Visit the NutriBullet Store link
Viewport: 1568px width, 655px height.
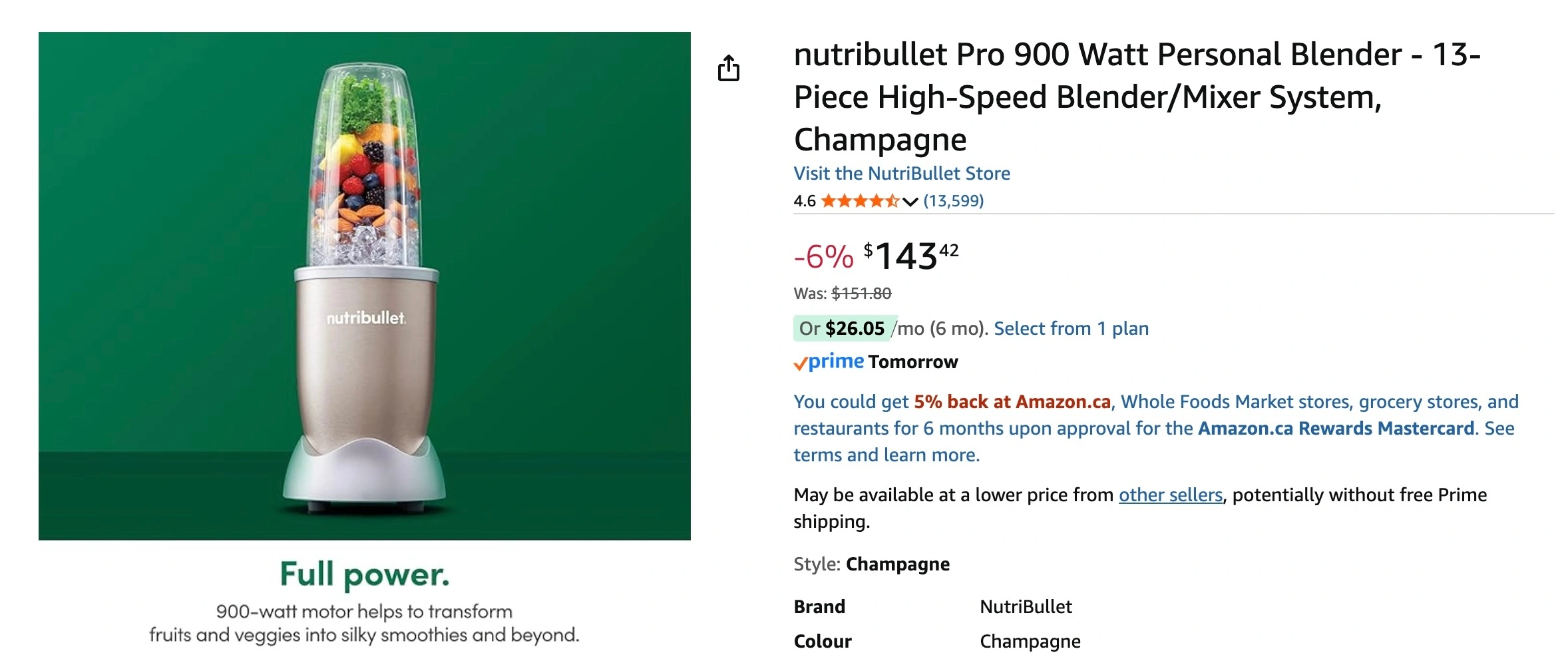902,174
